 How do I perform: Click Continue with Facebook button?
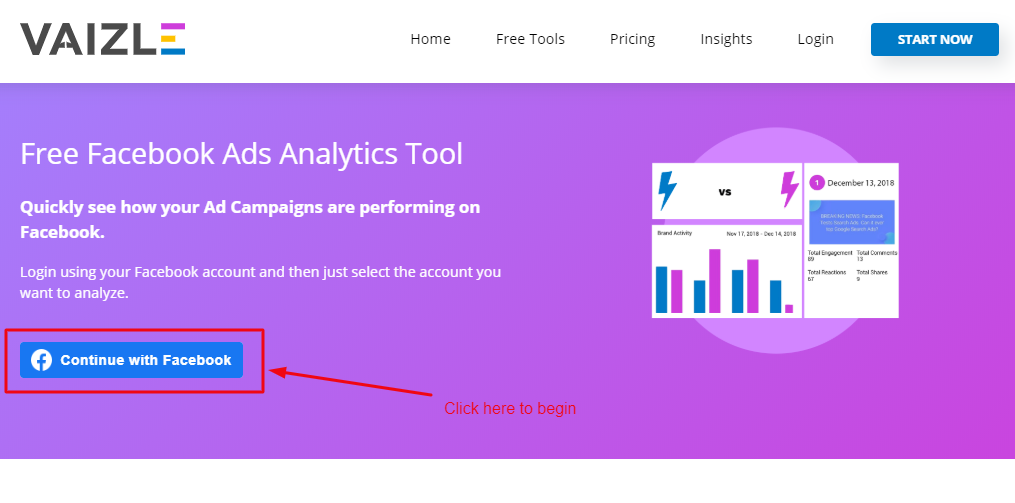pos(131,360)
